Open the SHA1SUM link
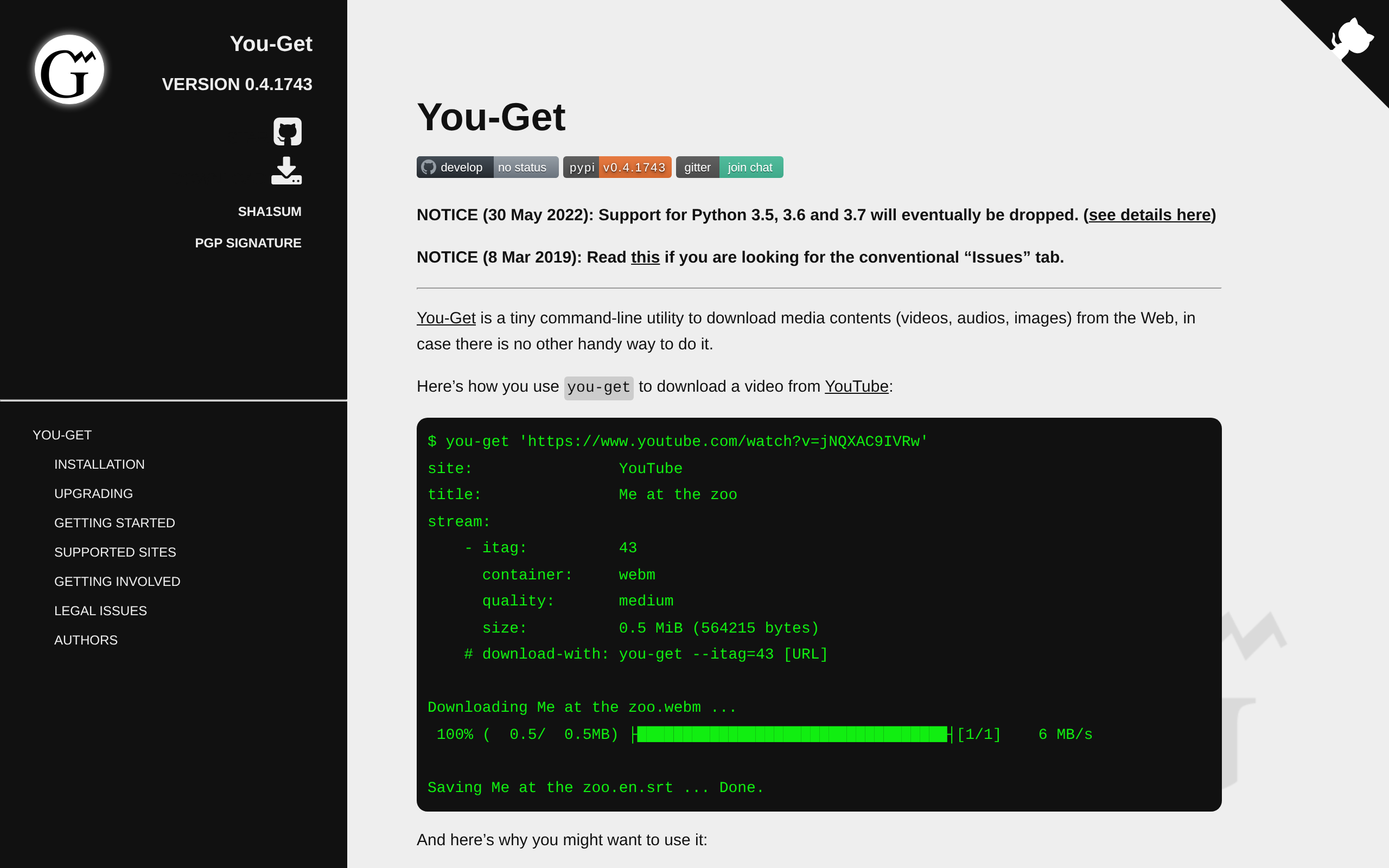Image resolution: width=1389 pixels, height=868 pixels. 269,211
